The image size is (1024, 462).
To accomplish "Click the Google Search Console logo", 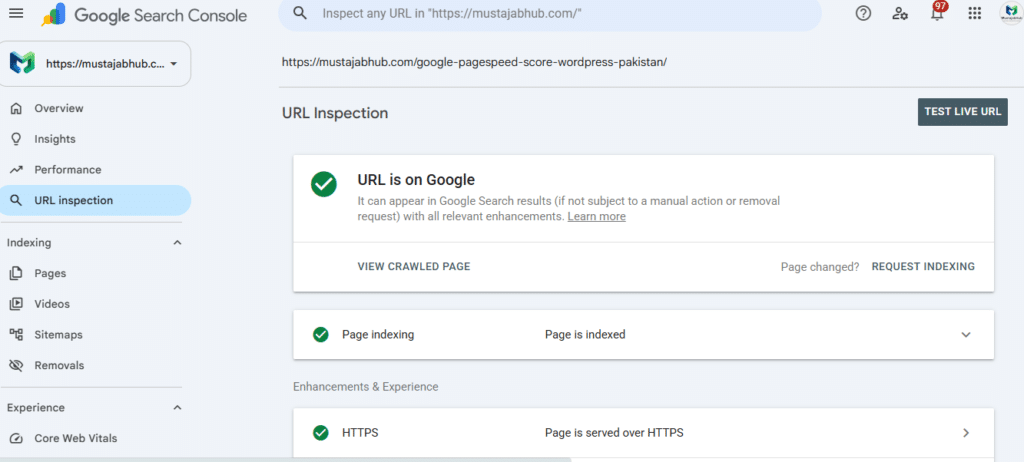I will coord(144,15).
